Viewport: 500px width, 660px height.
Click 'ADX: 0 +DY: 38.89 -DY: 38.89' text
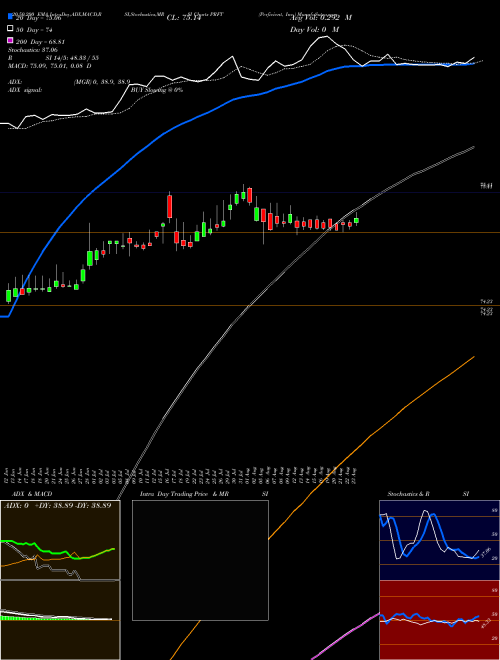(x=58, y=505)
